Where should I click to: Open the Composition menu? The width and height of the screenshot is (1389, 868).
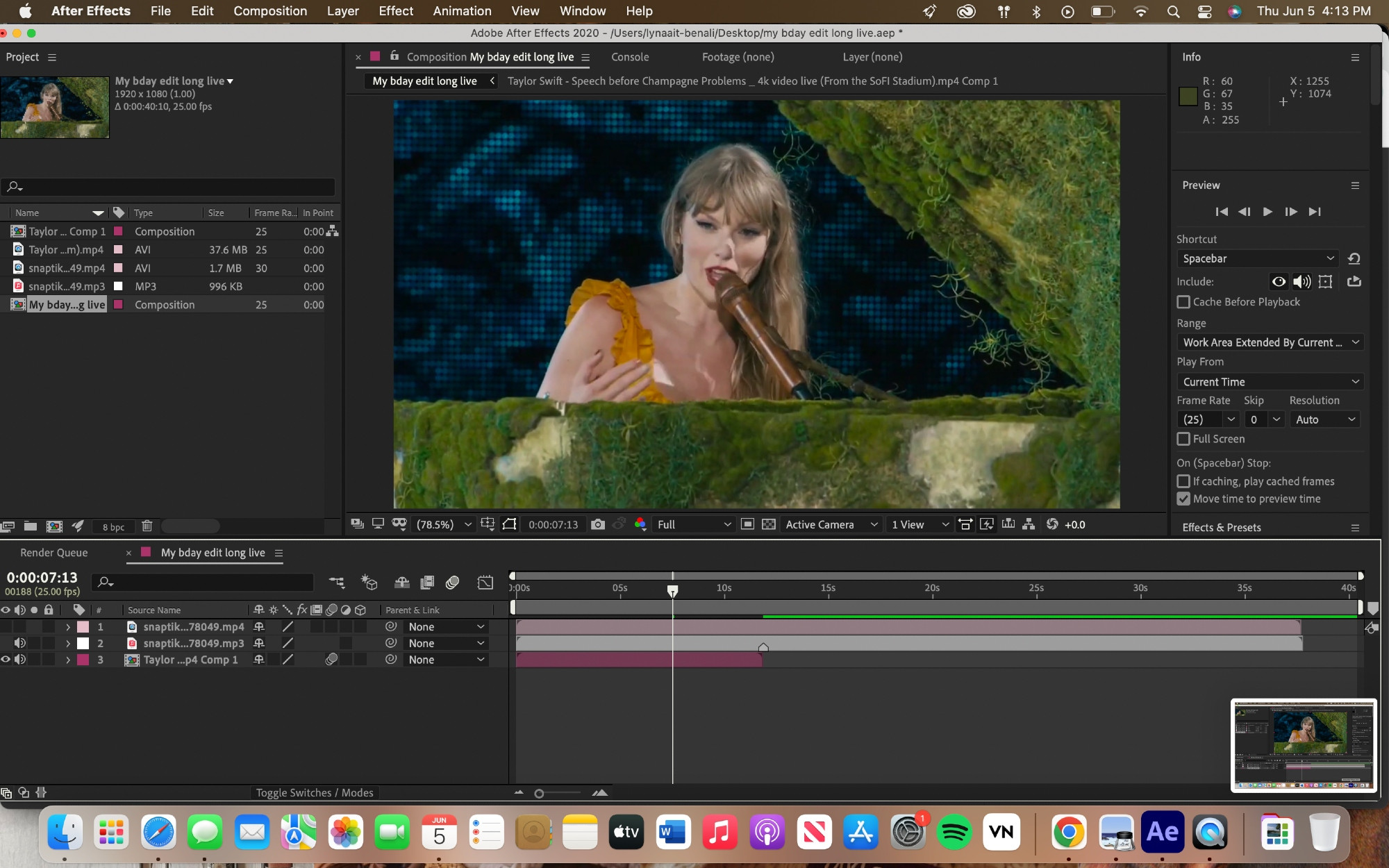pyautogui.click(x=270, y=11)
